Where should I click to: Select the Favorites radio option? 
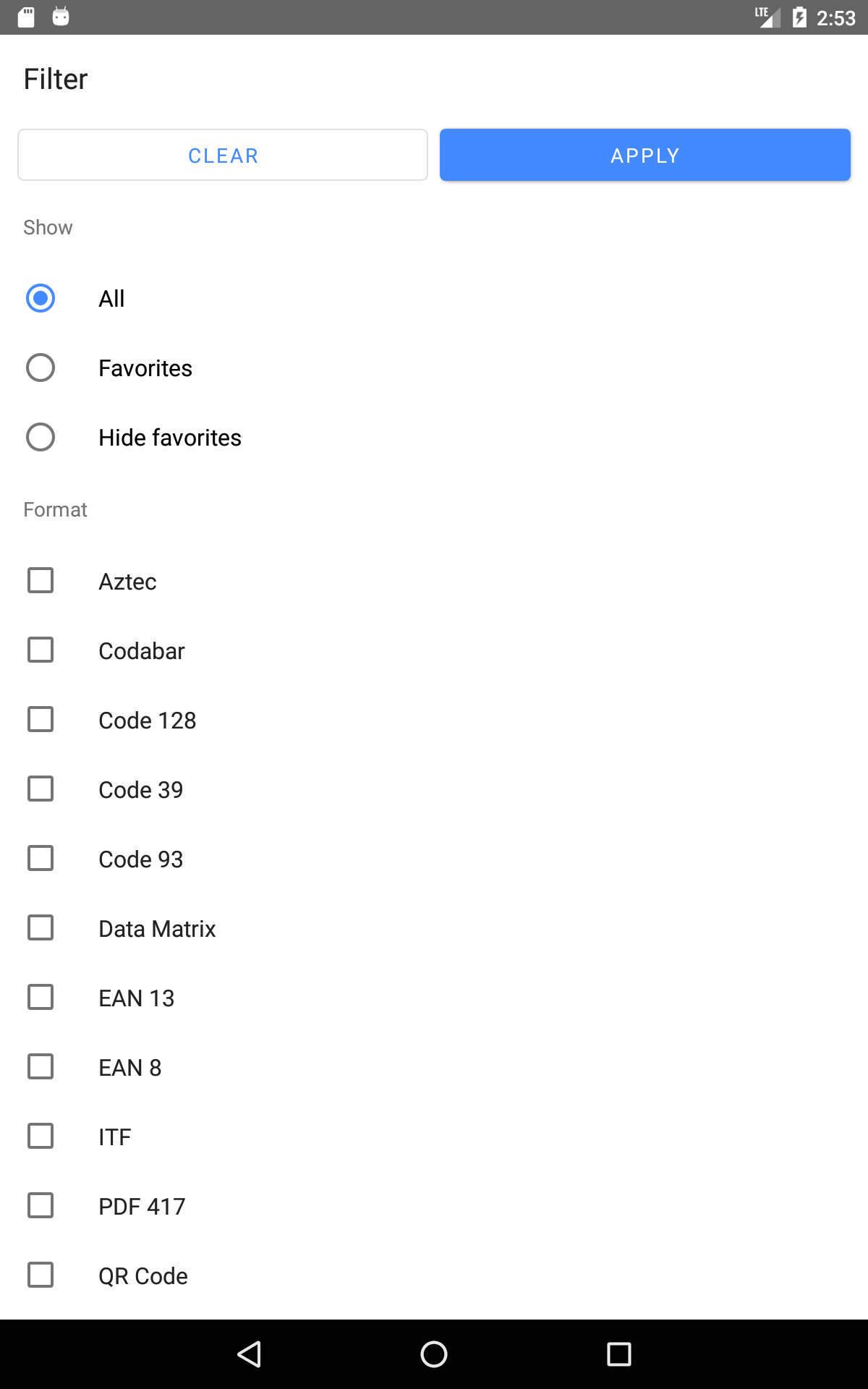(x=41, y=368)
